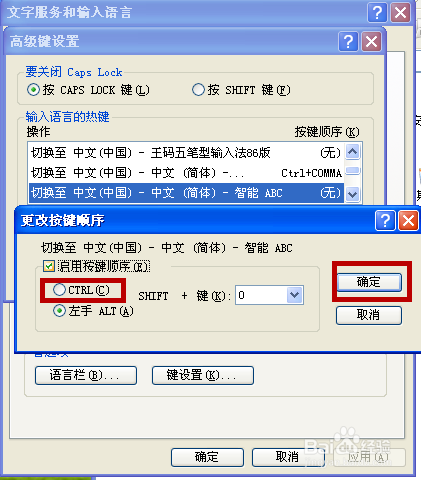
Task: Click hotkey list scroll down arrow
Action: (353, 194)
